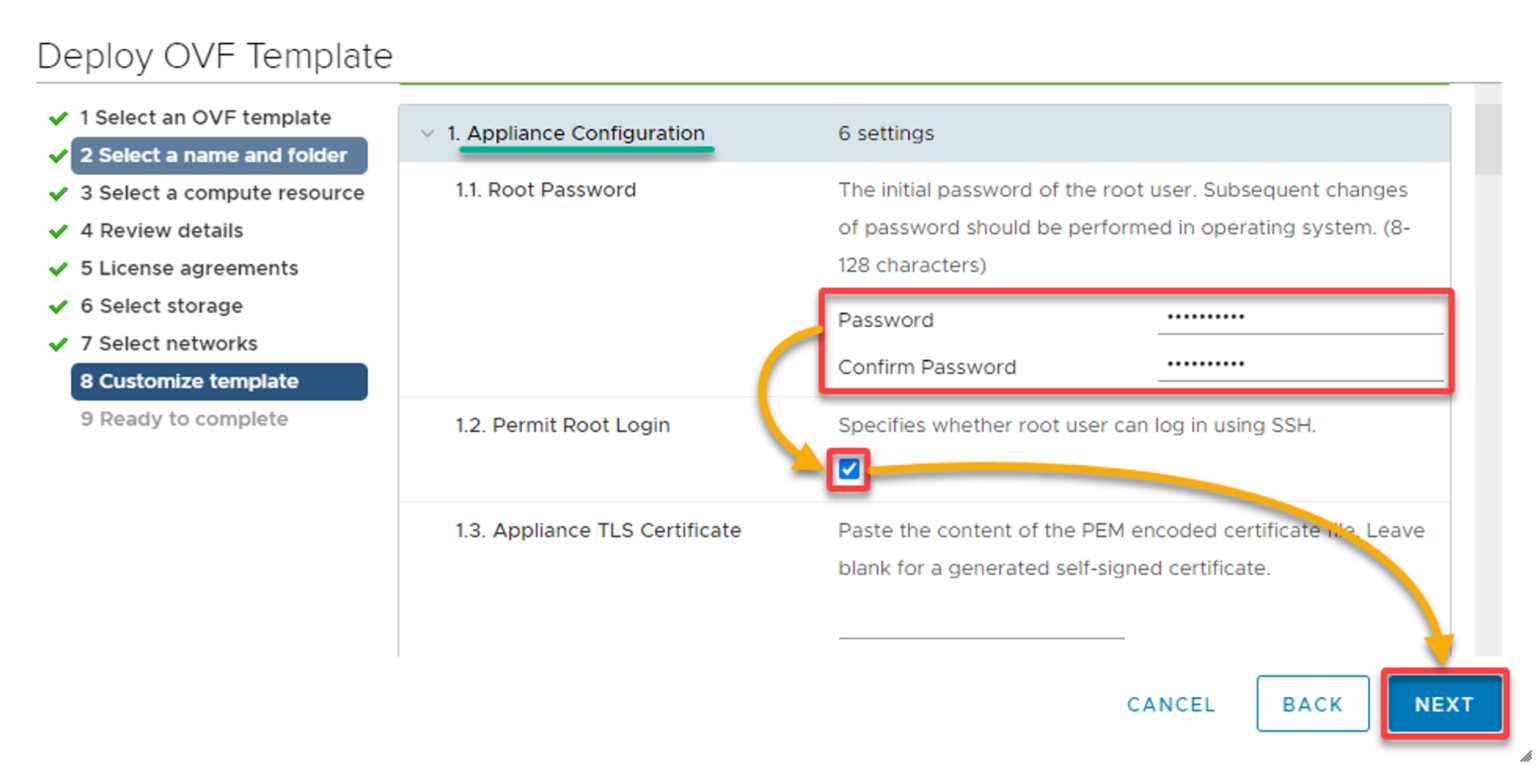This screenshot has height=766, width=1536.
Task: Click the checkmark beside Select a name and folder
Action: (58, 155)
